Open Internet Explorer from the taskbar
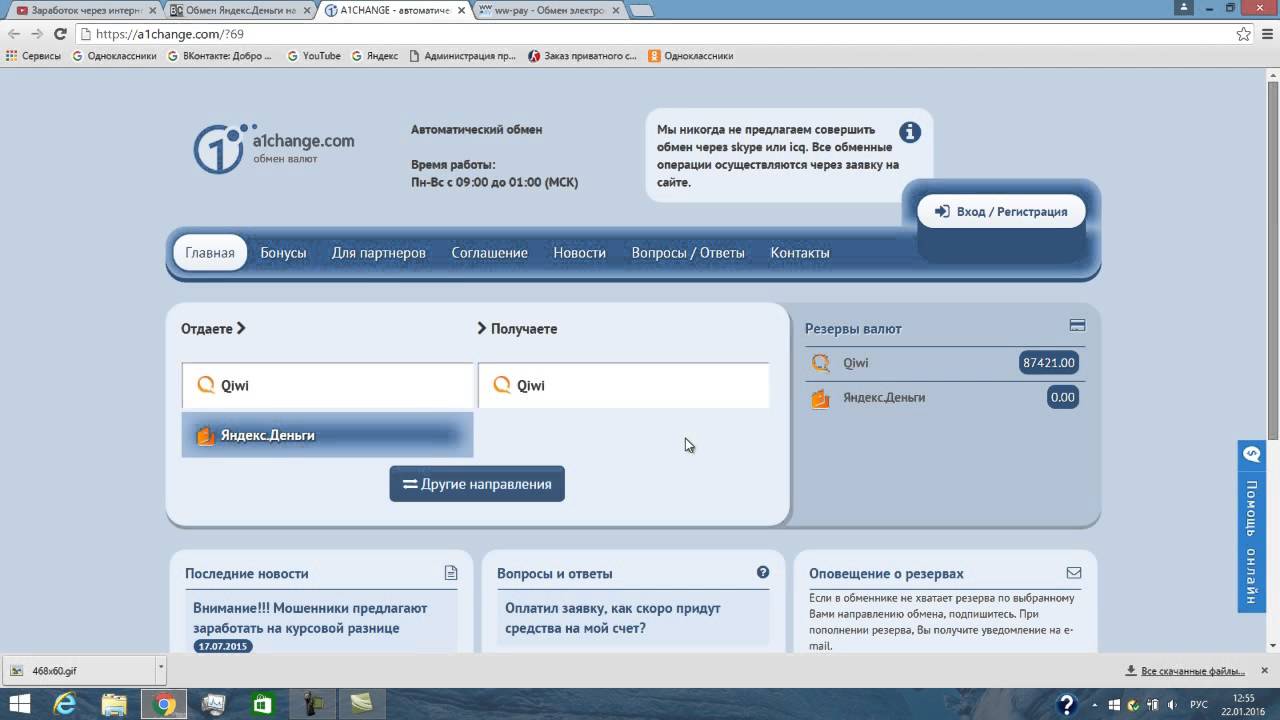Screen dimensions: 1280x720 tap(65, 704)
